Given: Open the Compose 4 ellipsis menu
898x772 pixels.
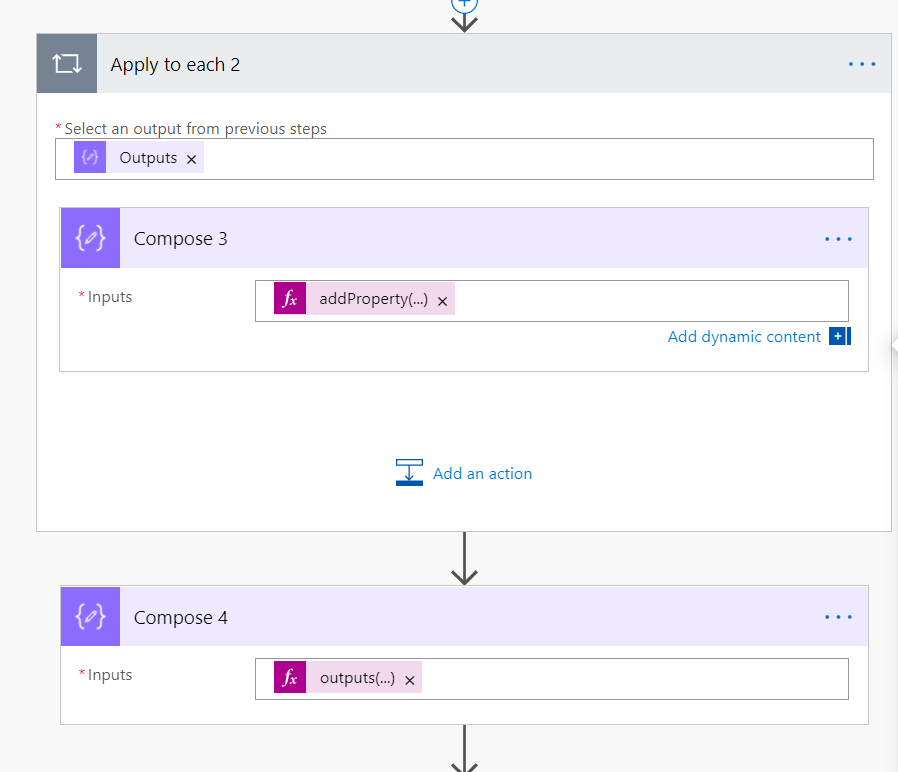Looking at the screenshot, I should pos(838,617).
